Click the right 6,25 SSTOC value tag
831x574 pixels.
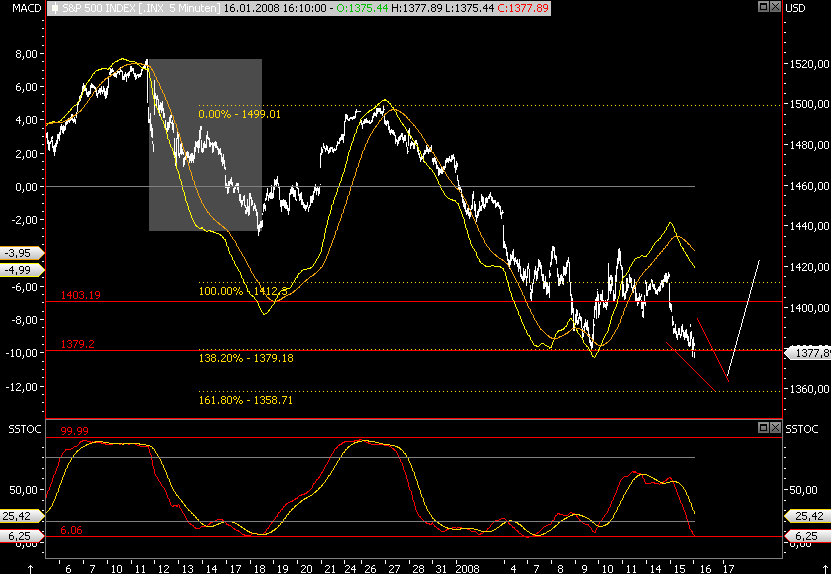tap(807, 536)
